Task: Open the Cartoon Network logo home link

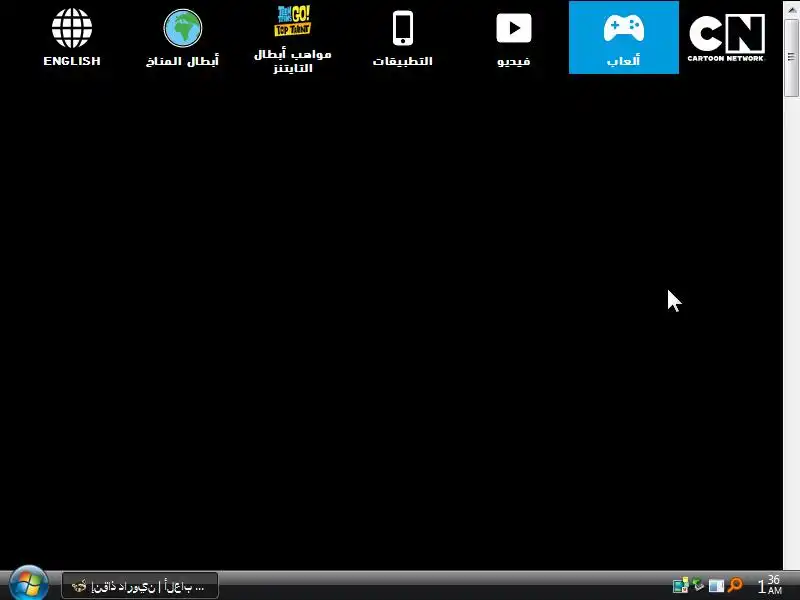Action: 727,38
